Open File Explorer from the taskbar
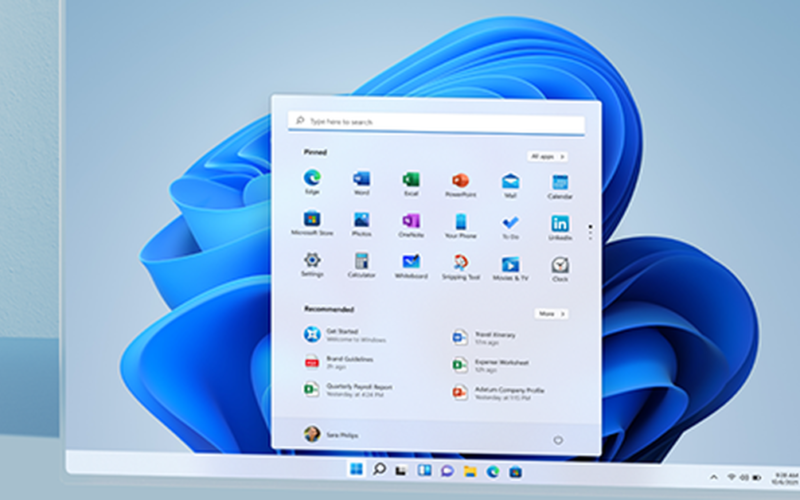The height and width of the screenshot is (500, 800). point(470,471)
